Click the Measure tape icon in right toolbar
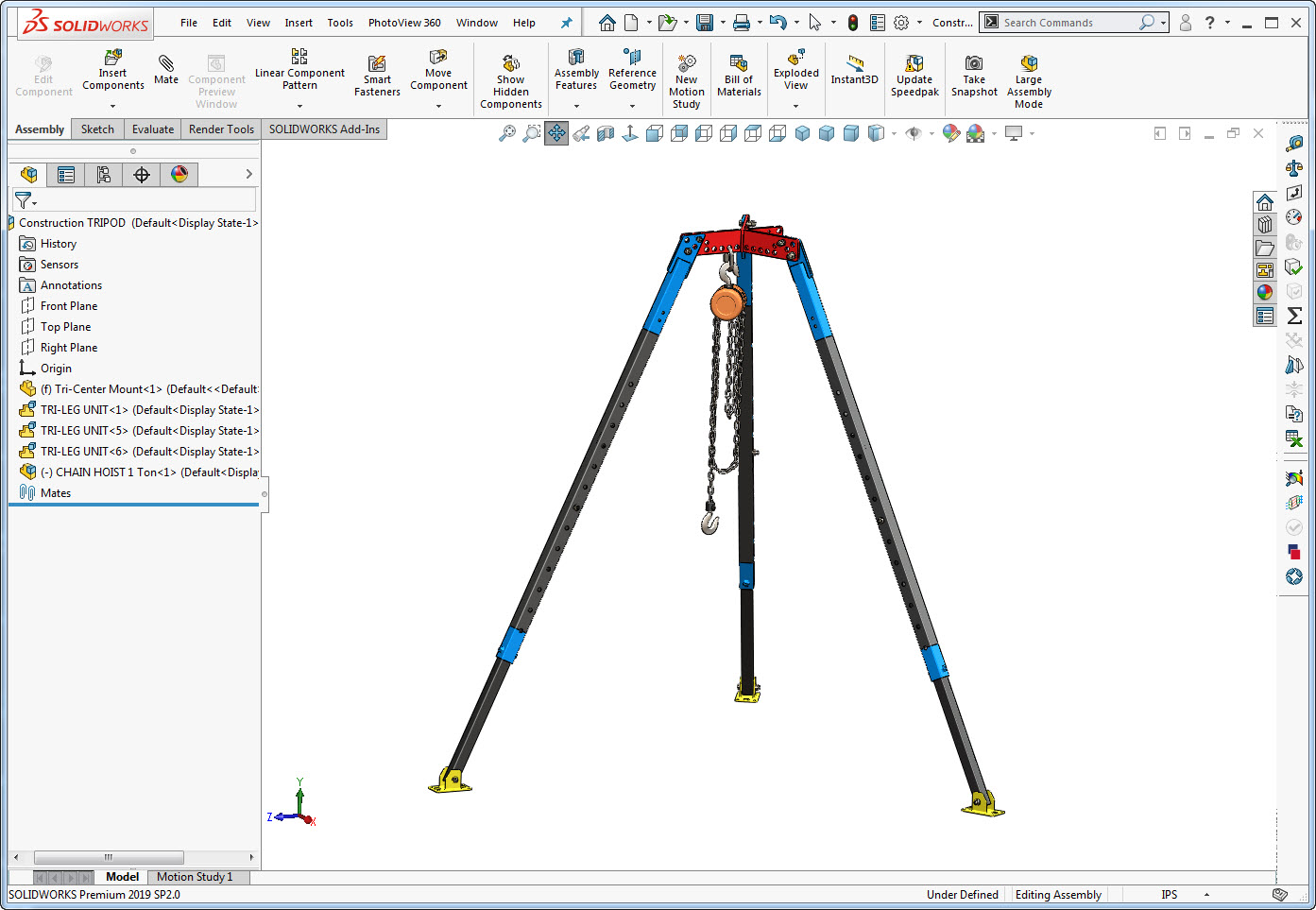Screen dimensions: 1316x910 pos(1294,144)
